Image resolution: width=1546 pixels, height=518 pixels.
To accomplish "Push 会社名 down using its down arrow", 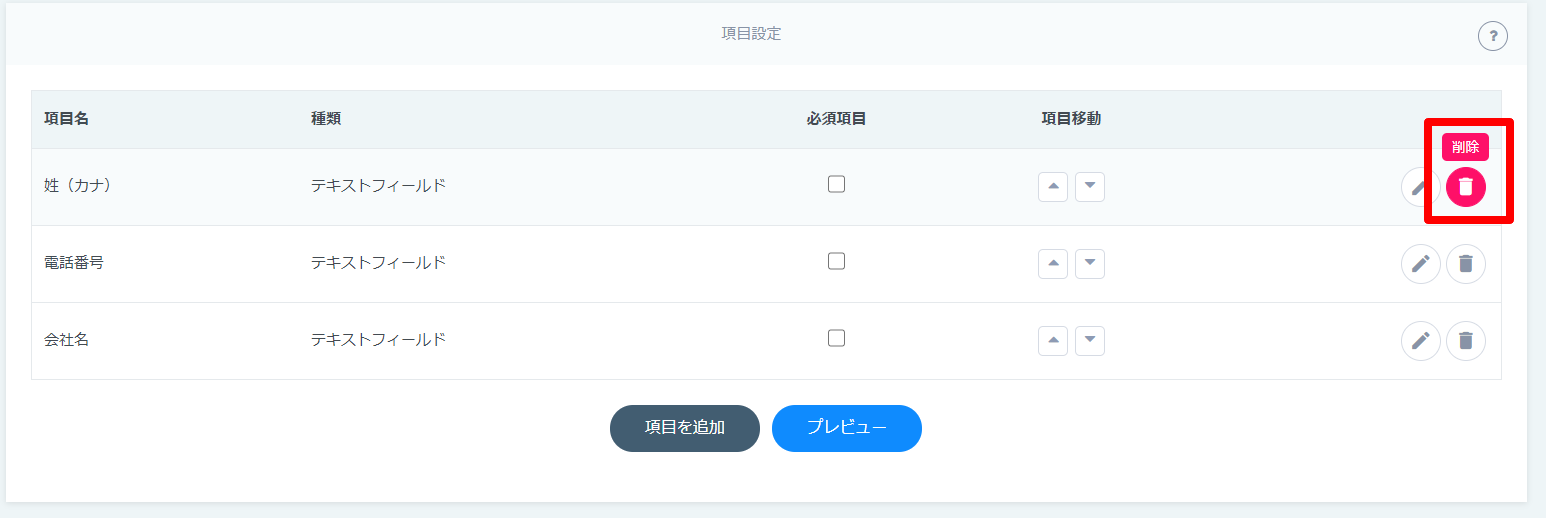I will pos(1090,341).
